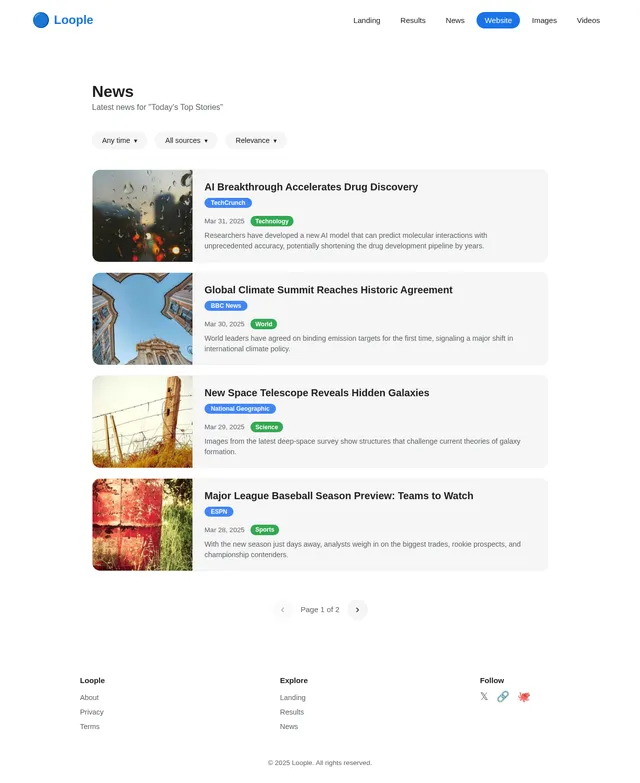Click the barbed wire fence thumbnail
Viewport: 640px width, 783px height.
(142, 421)
